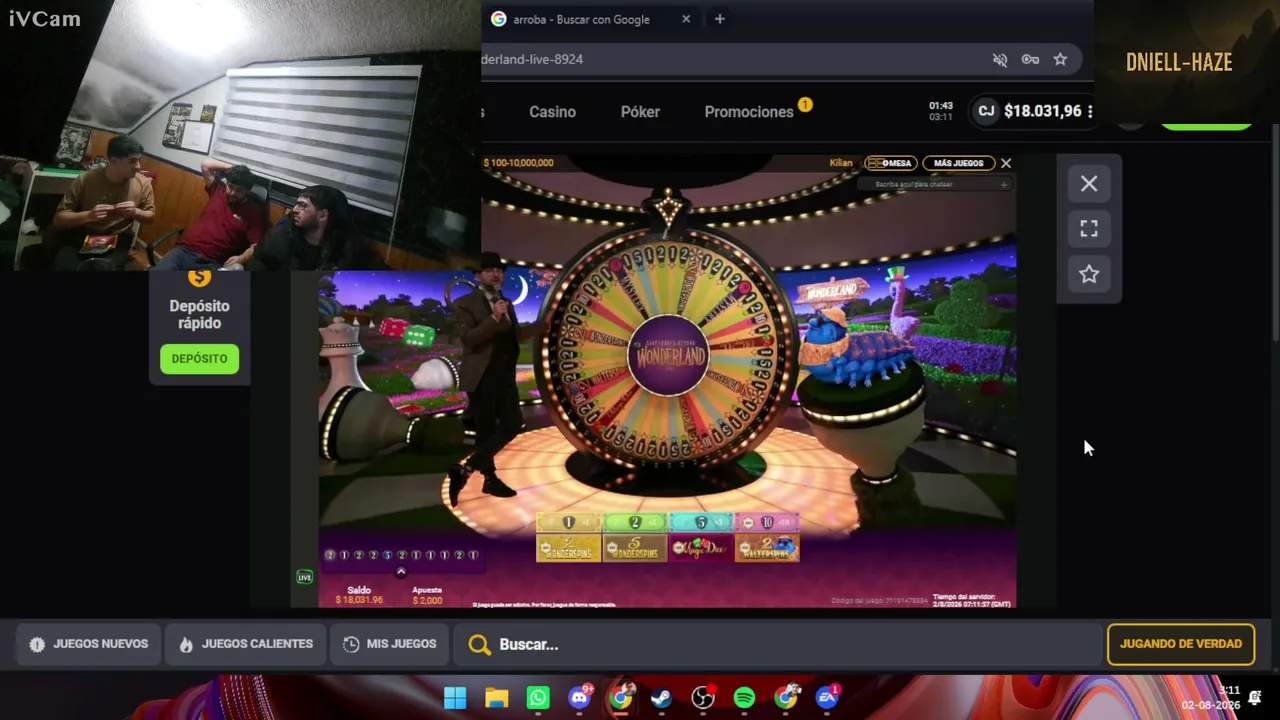Expand the recent results history chevron
The width and height of the screenshot is (1280, 720).
point(401,572)
